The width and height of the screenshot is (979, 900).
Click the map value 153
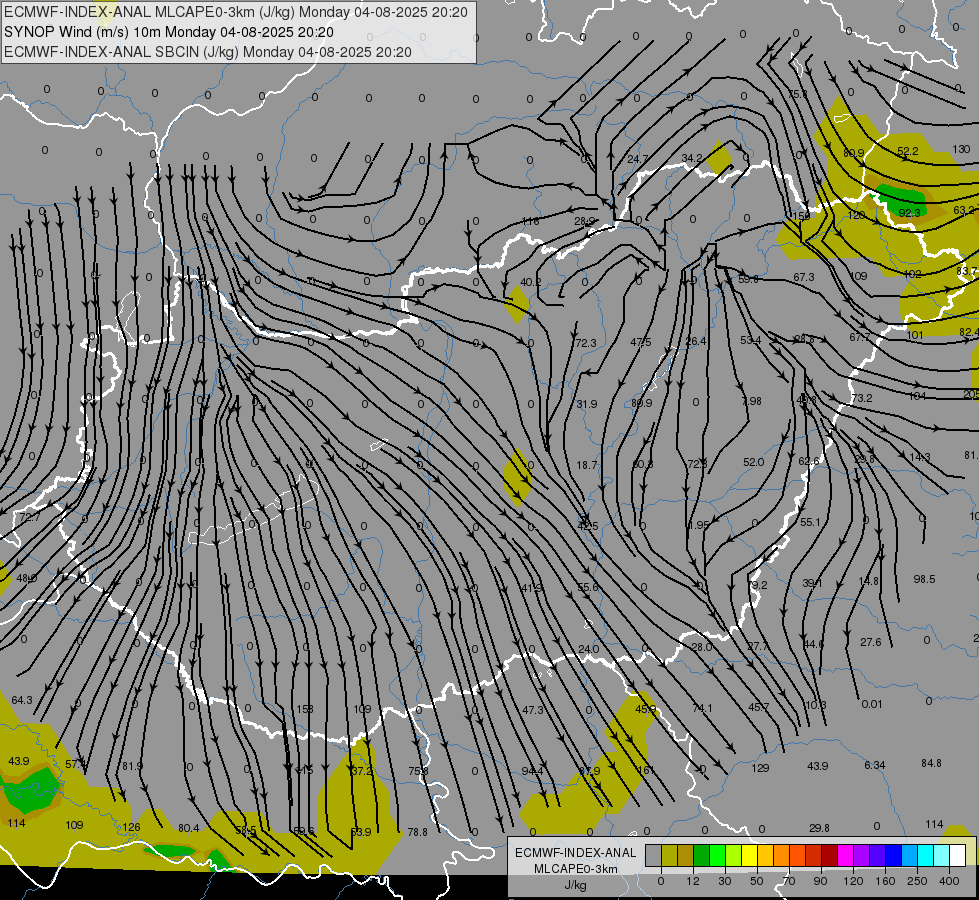305,709
